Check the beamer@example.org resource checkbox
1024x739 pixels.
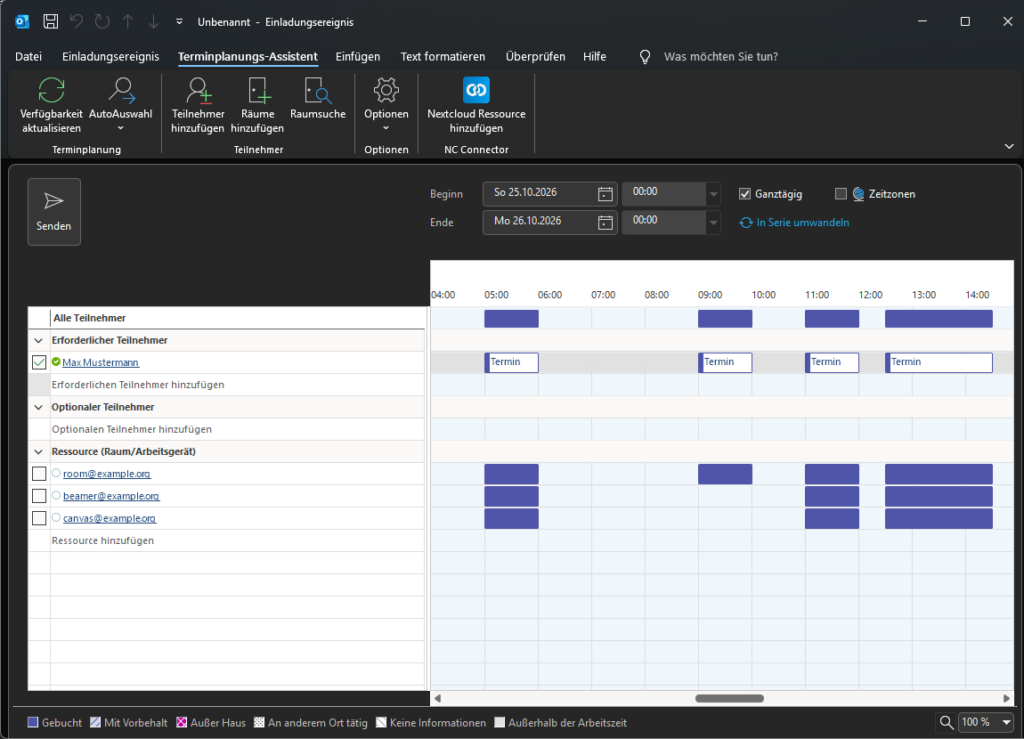coord(39,495)
